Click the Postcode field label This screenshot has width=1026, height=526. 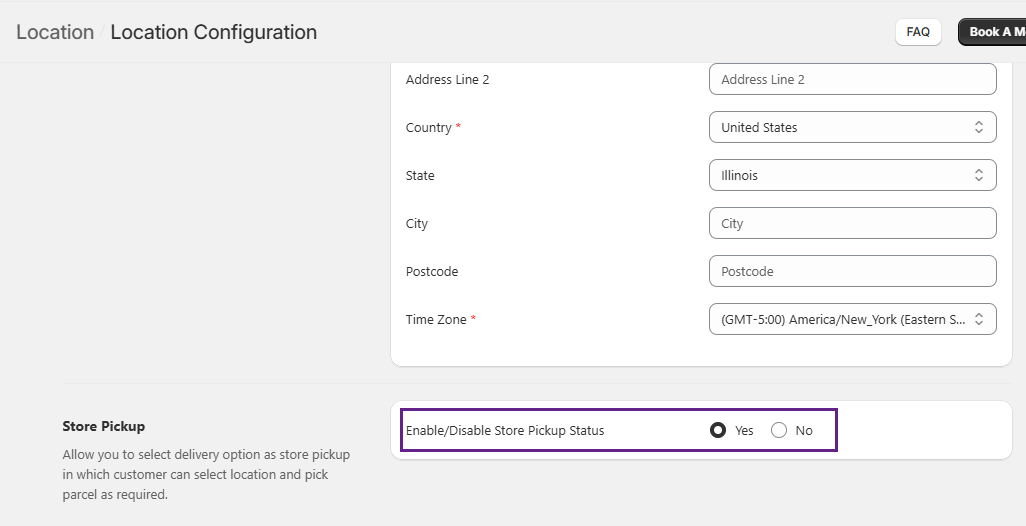432,272
